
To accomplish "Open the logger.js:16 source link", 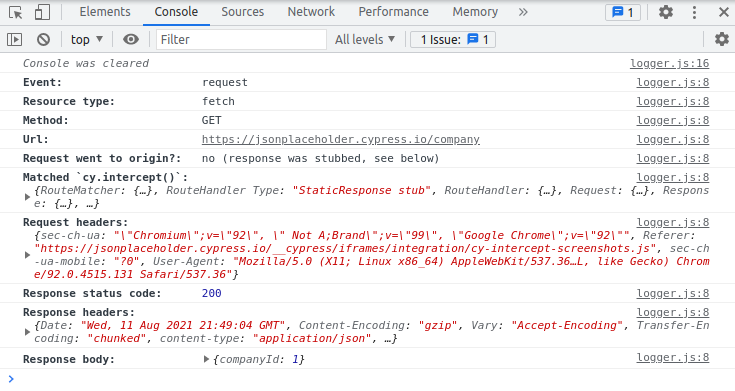I will pos(669,63).
